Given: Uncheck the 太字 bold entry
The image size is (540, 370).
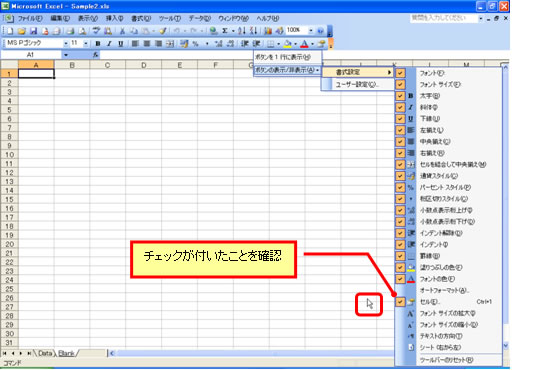Looking at the screenshot, I should [x=448, y=96].
